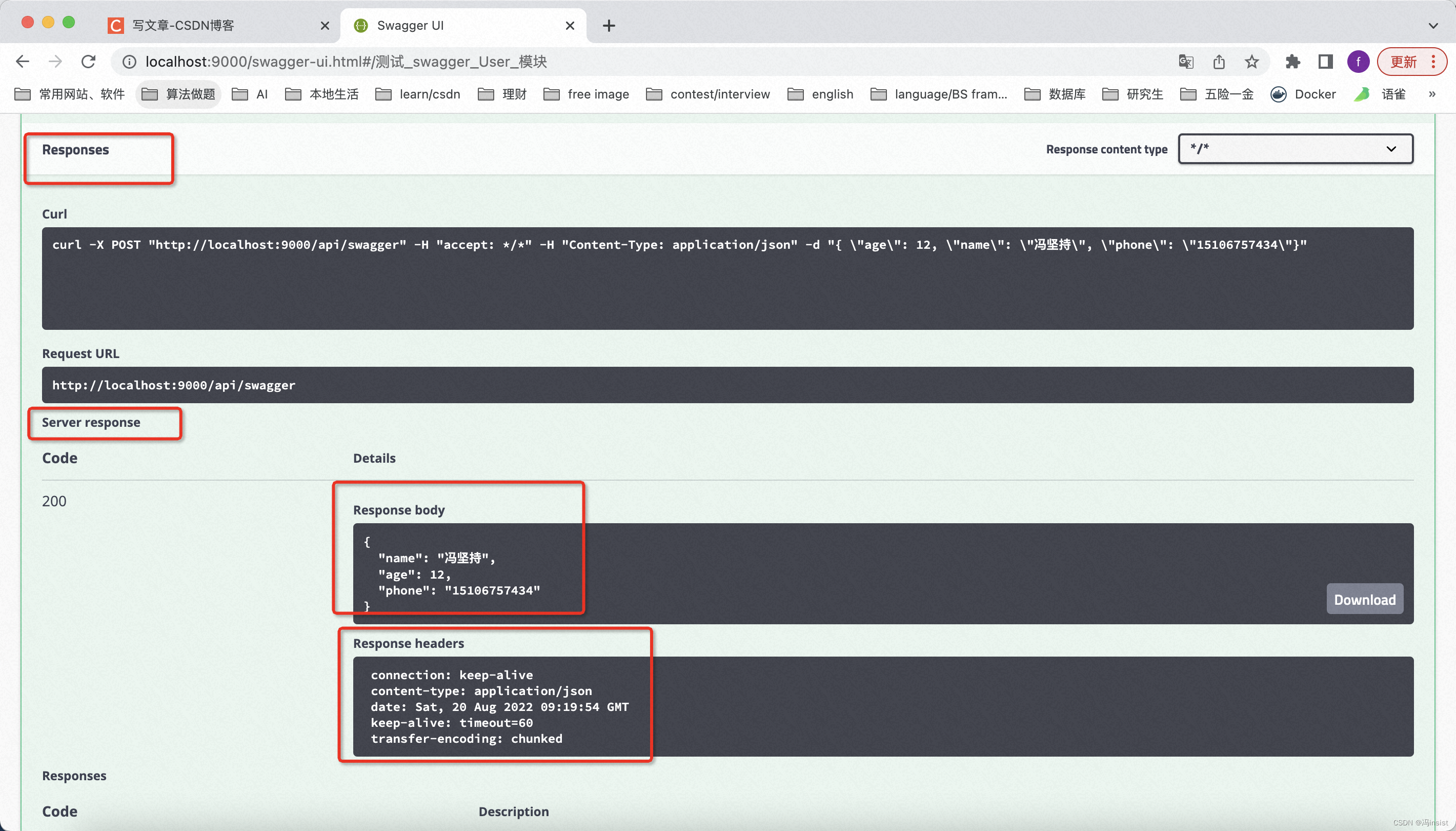Click the Google Translate icon in the address bar
The image size is (1456, 831).
coord(1186,62)
